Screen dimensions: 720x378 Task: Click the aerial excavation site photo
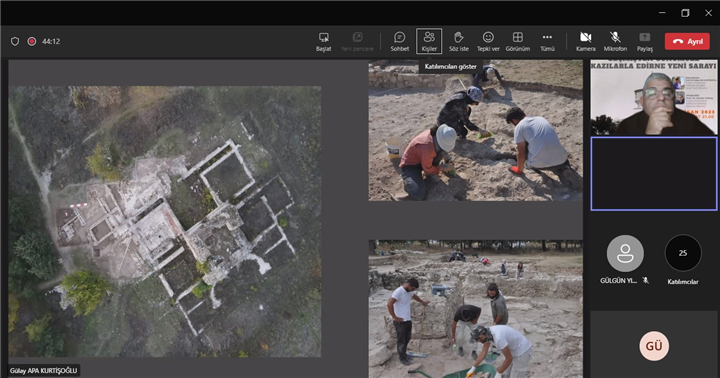tap(165, 221)
